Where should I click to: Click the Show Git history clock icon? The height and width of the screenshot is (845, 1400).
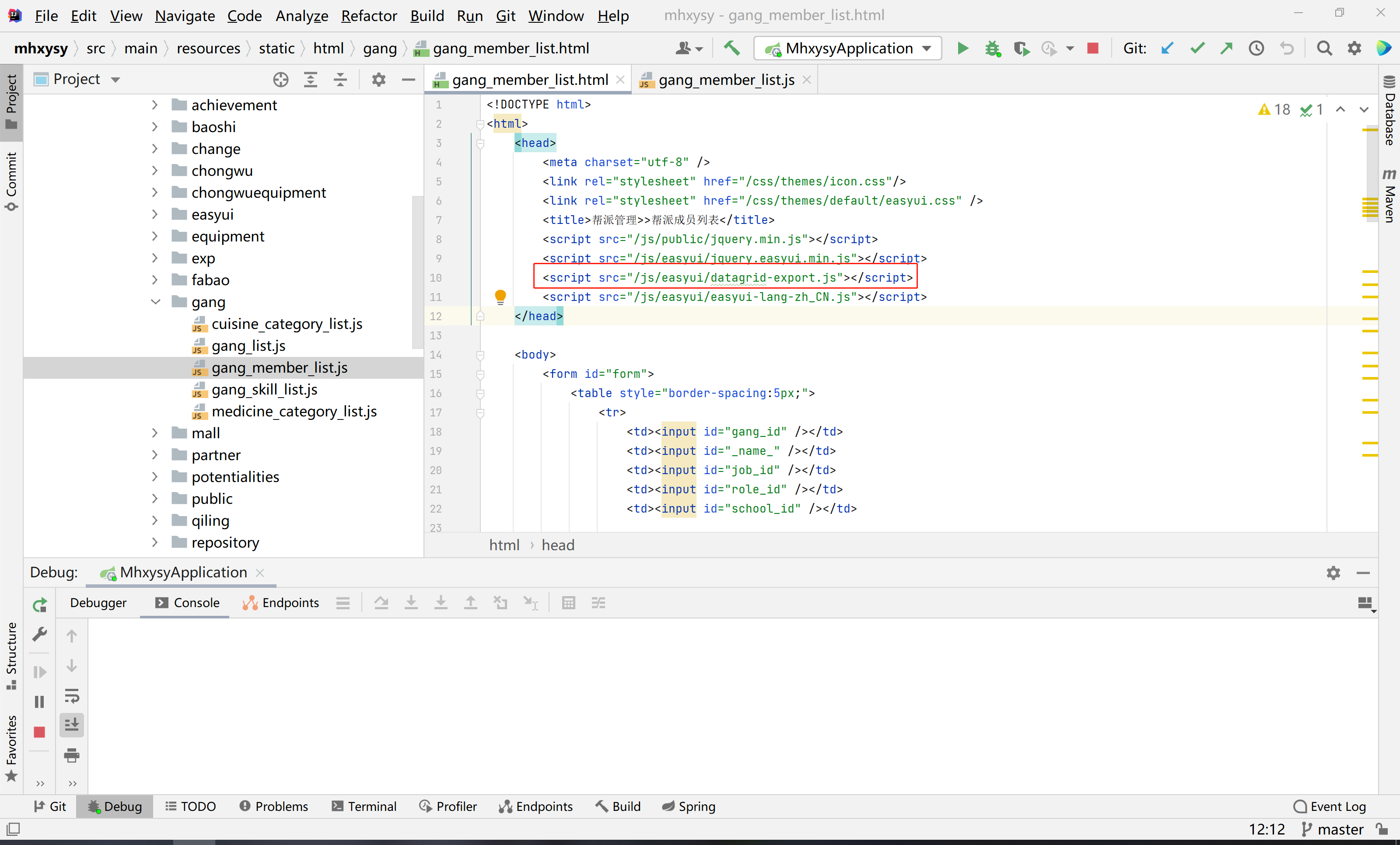pyautogui.click(x=1256, y=48)
